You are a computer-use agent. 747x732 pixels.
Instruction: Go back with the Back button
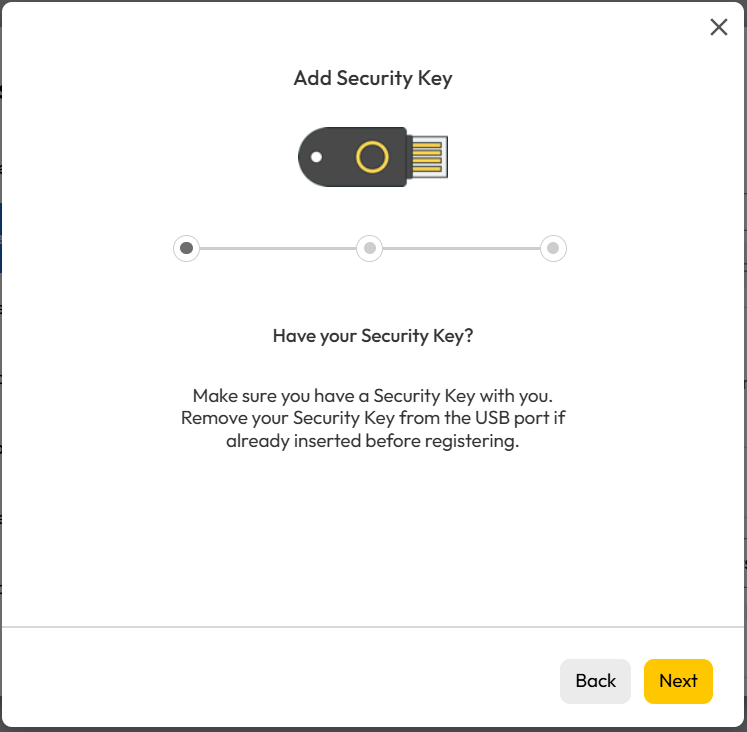coord(595,681)
